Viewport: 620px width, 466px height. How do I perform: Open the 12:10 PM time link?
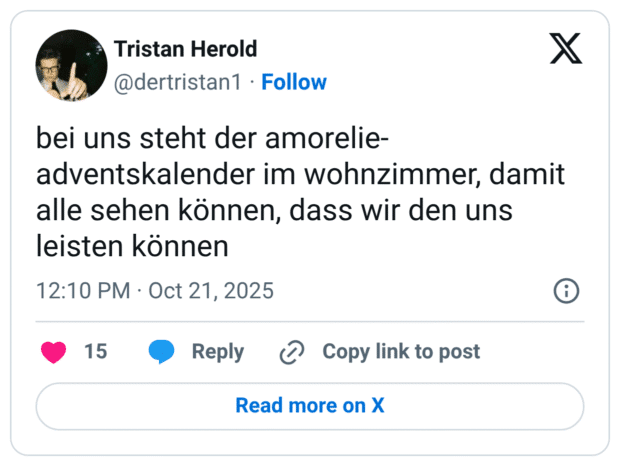[x=83, y=291]
